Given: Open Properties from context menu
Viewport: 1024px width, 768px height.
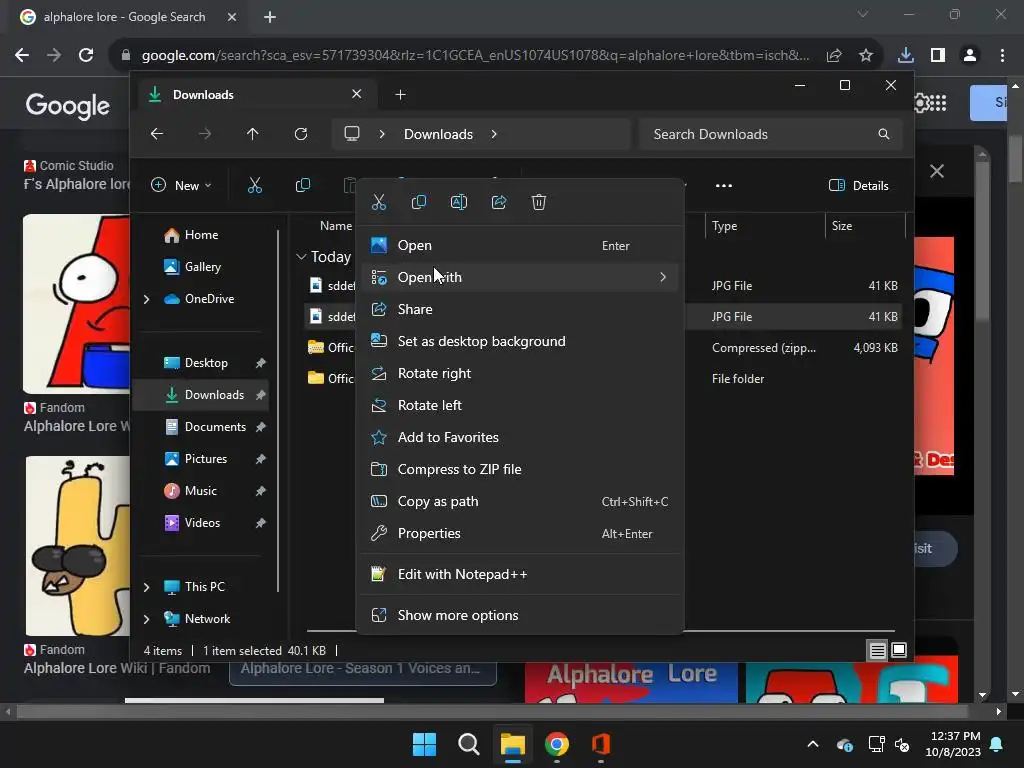Looking at the screenshot, I should coord(519,534).
